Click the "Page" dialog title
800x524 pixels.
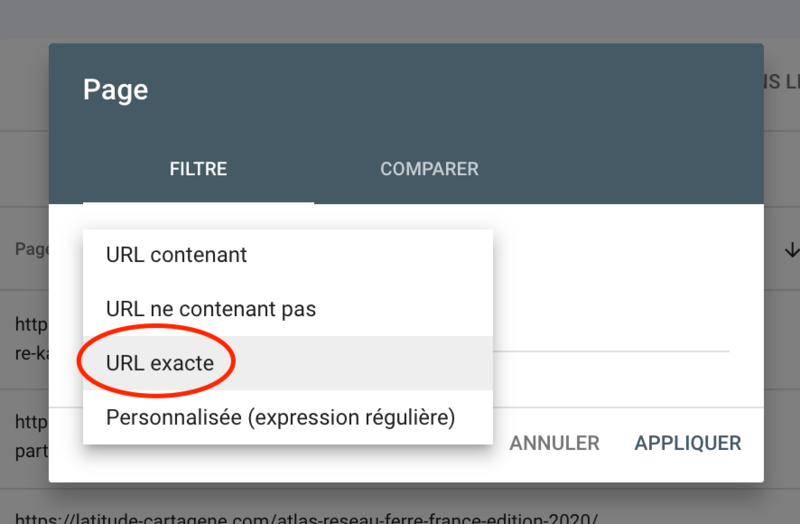pyautogui.click(x=115, y=90)
